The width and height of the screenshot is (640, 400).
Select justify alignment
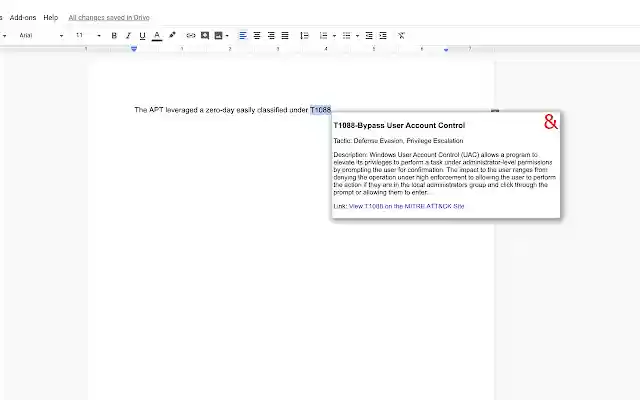285,36
